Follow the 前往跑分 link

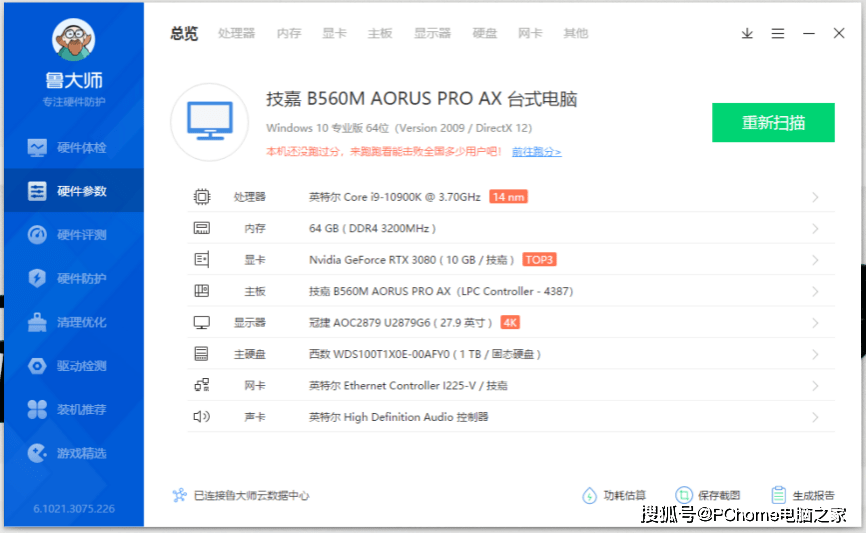(536, 151)
